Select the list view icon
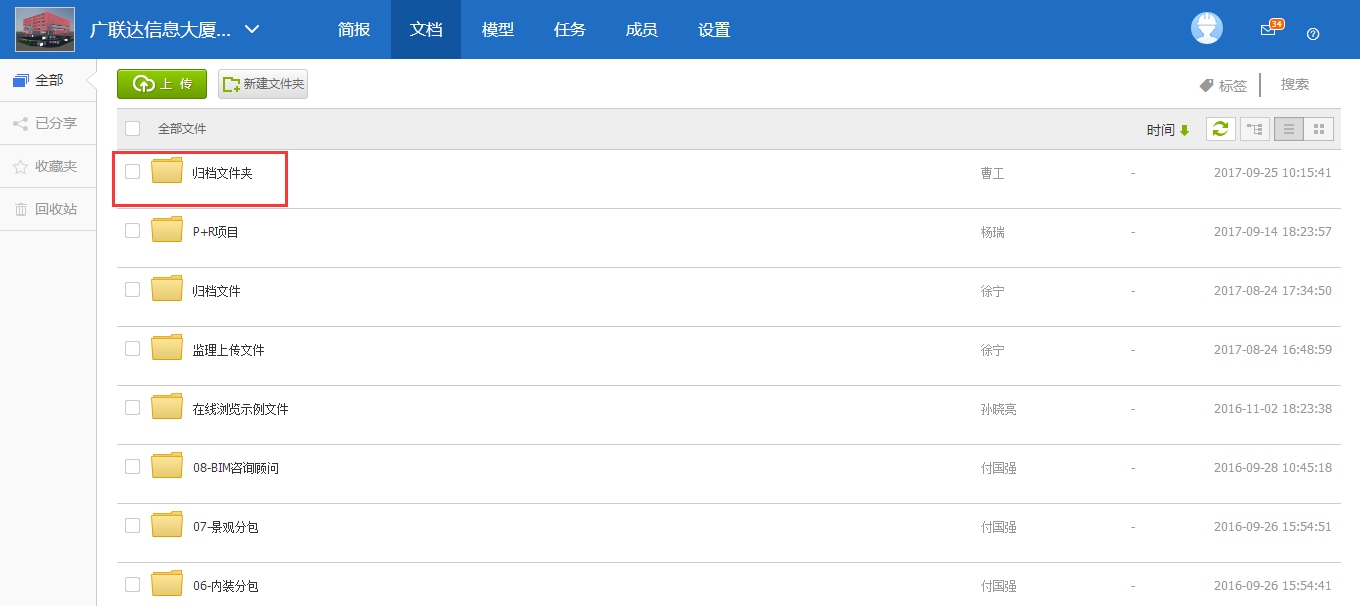This screenshot has height=606, width=1360. point(1288,128)
